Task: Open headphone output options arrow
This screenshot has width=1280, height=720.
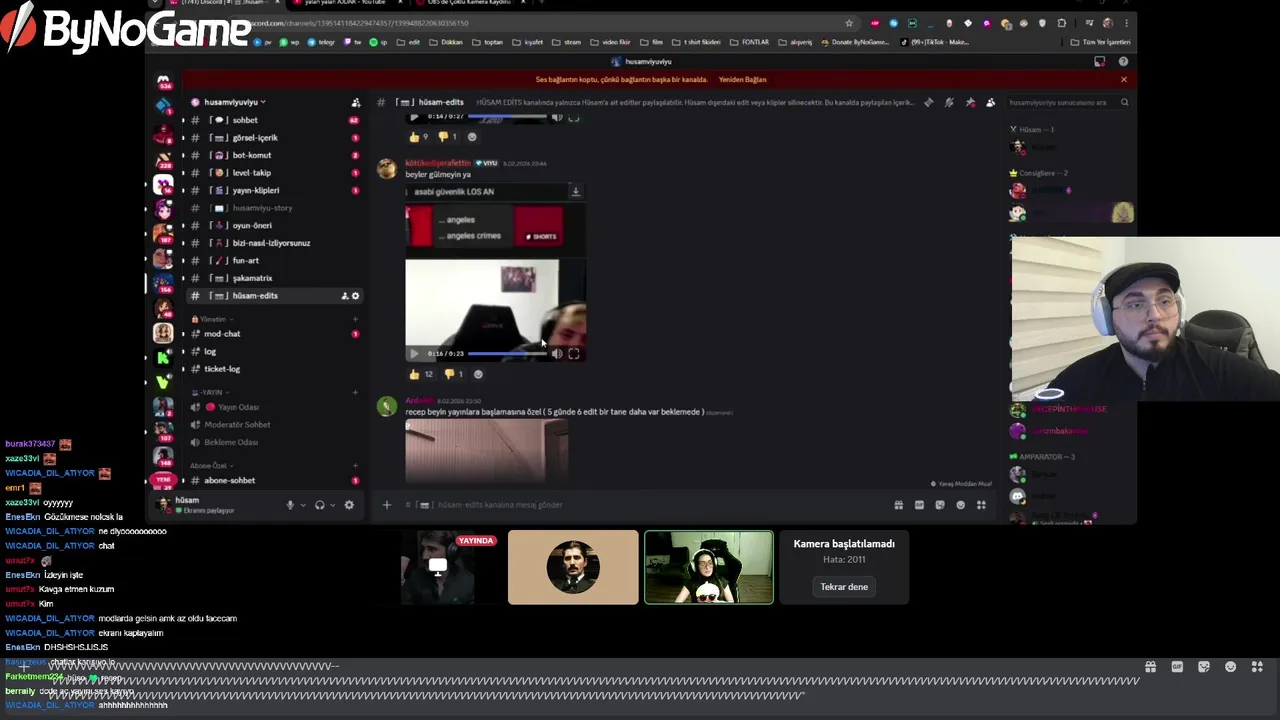Action: point(331,505)
